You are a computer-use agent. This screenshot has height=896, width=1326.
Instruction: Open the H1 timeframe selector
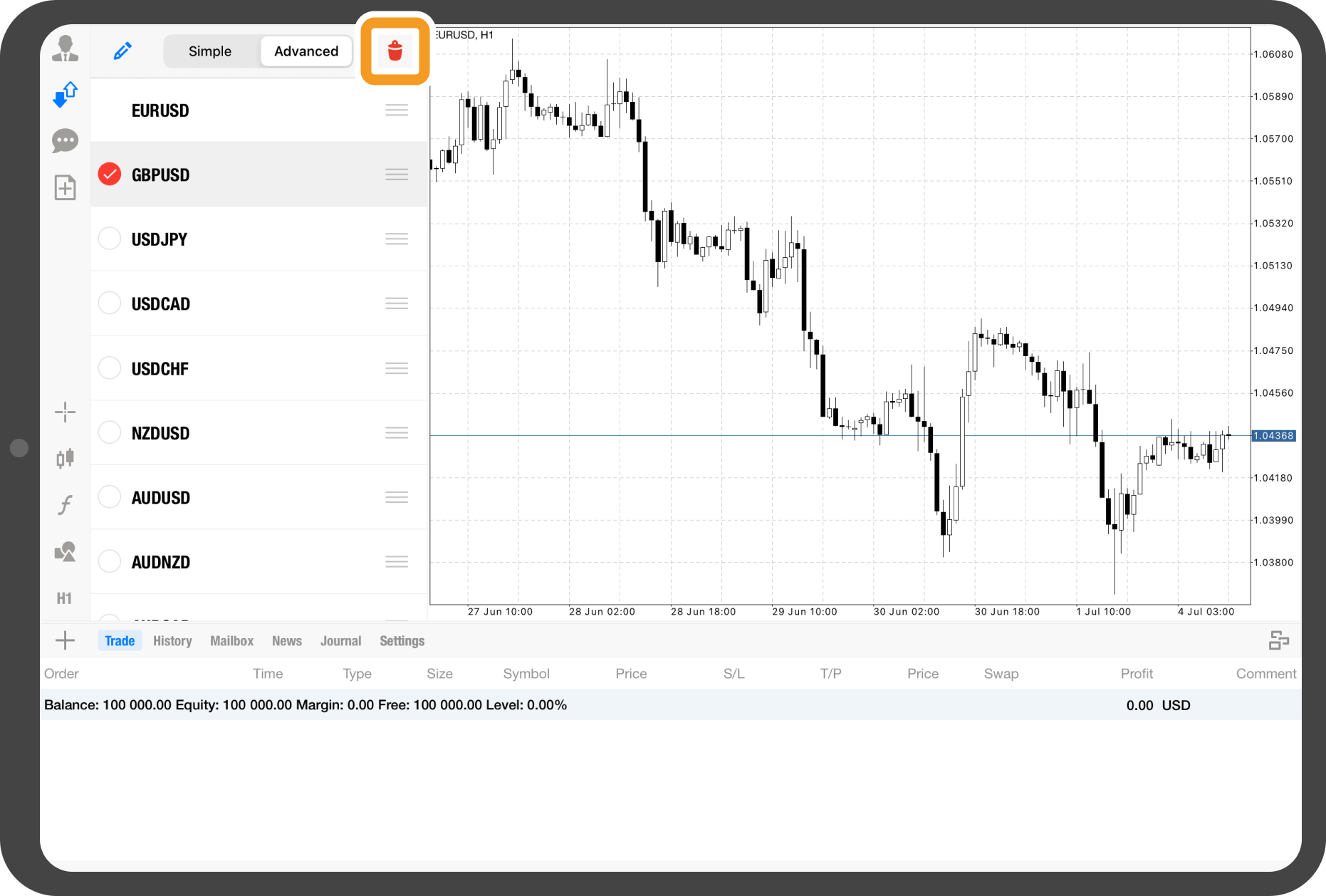point(64,598)
